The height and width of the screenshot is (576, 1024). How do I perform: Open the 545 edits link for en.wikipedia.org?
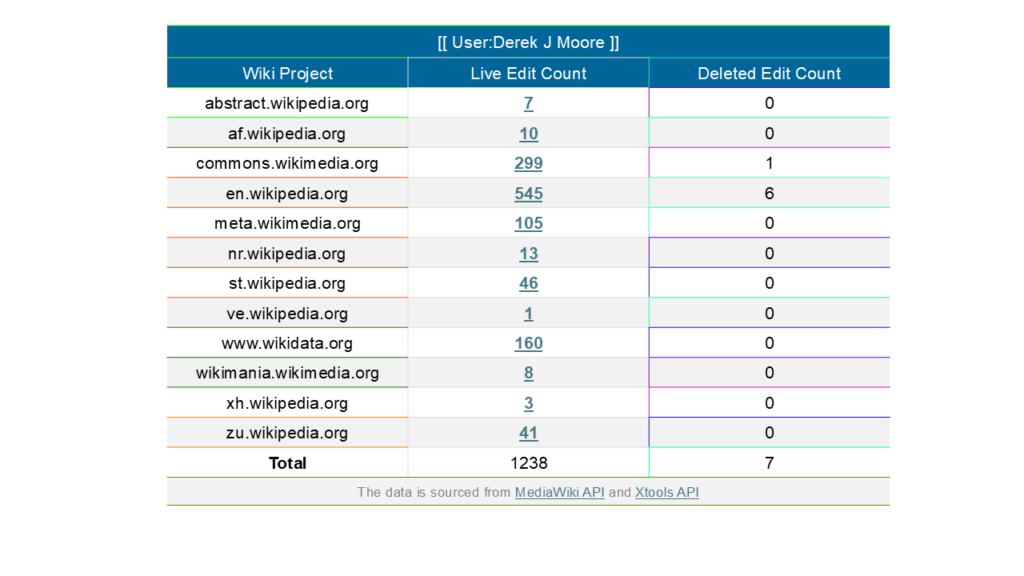tap(528, 193)
